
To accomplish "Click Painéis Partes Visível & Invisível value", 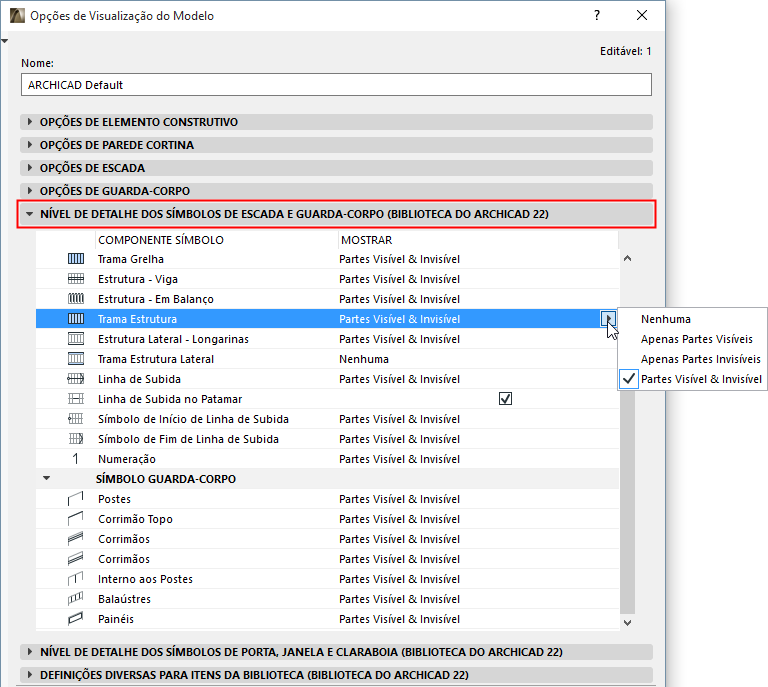I will [x=399, y=619].
